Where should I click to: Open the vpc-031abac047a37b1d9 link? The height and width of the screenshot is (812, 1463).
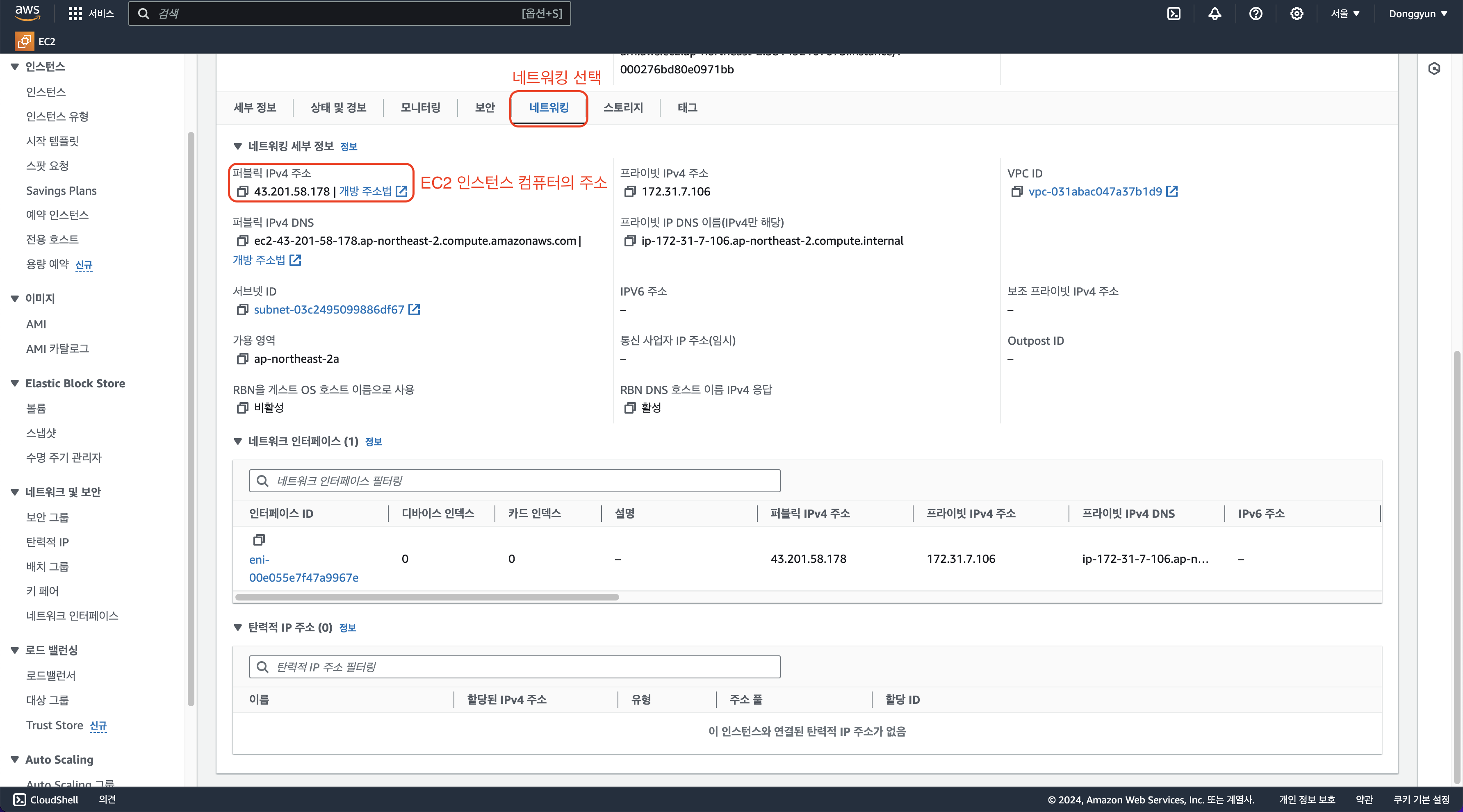point(1095,191)
